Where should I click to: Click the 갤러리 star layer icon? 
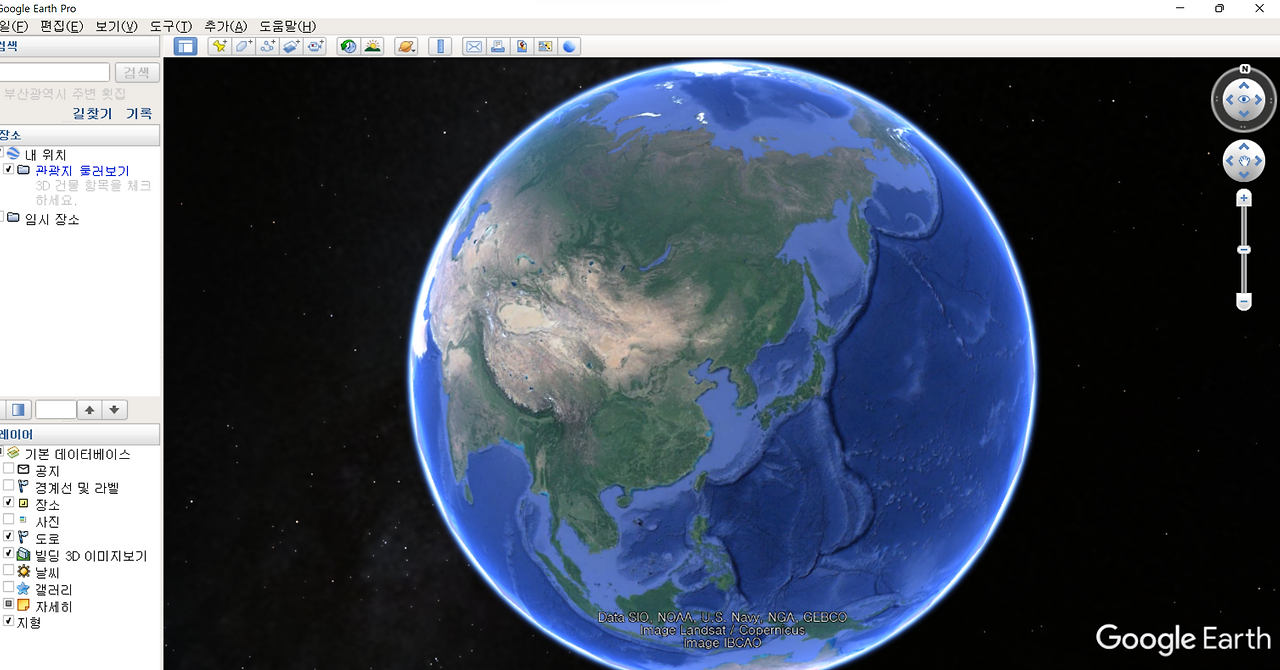tap(24, 588)
